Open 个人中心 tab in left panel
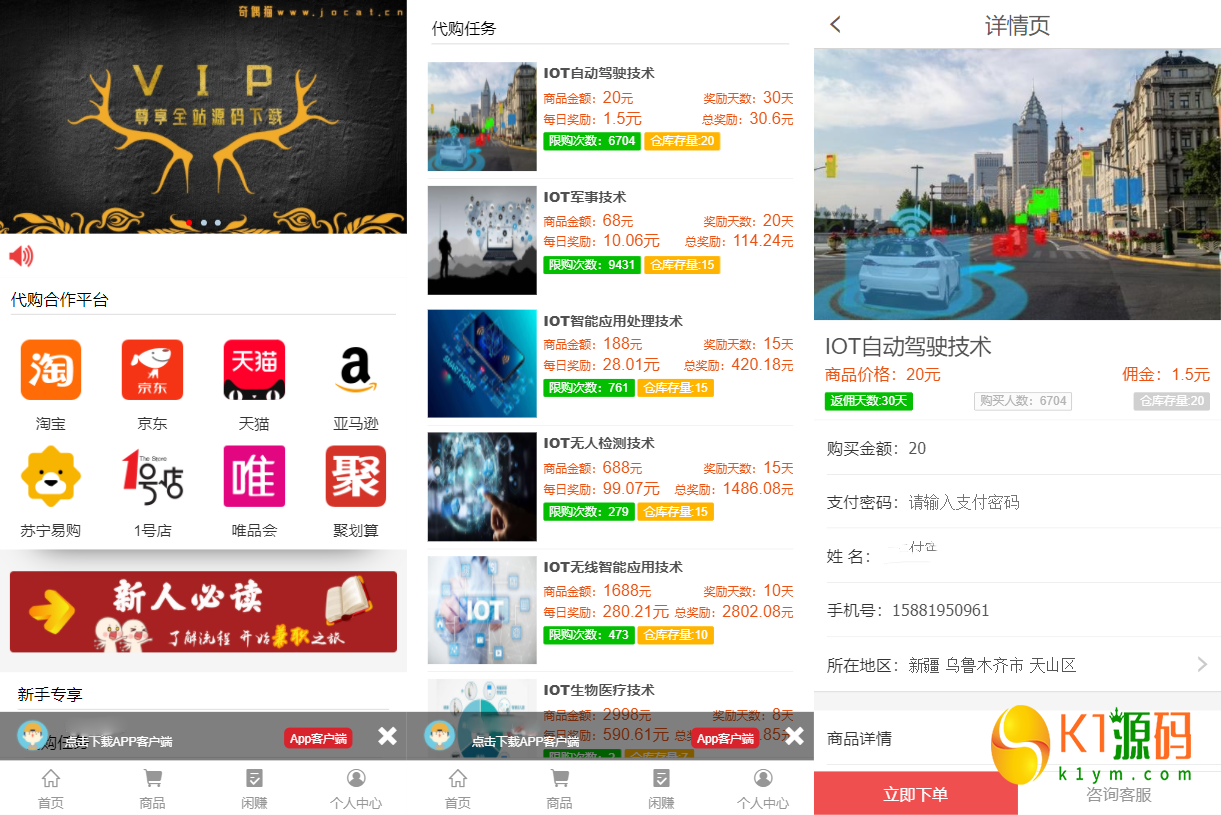 [356, 789]
